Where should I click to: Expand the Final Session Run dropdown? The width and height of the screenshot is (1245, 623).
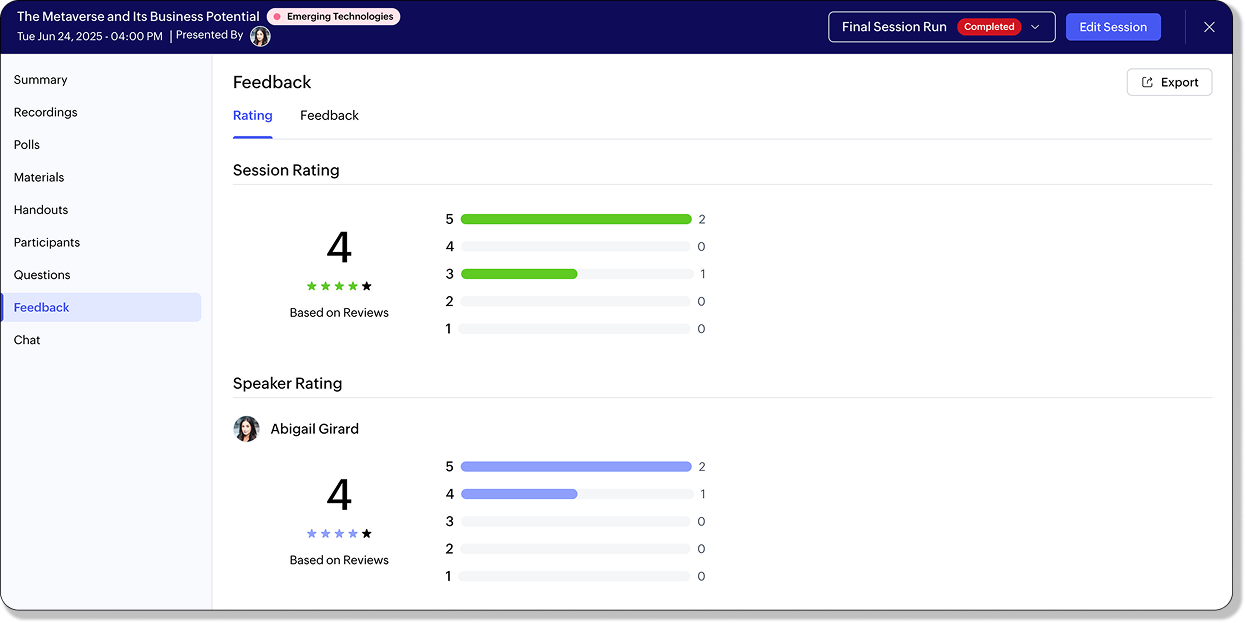pos(1035,27)
